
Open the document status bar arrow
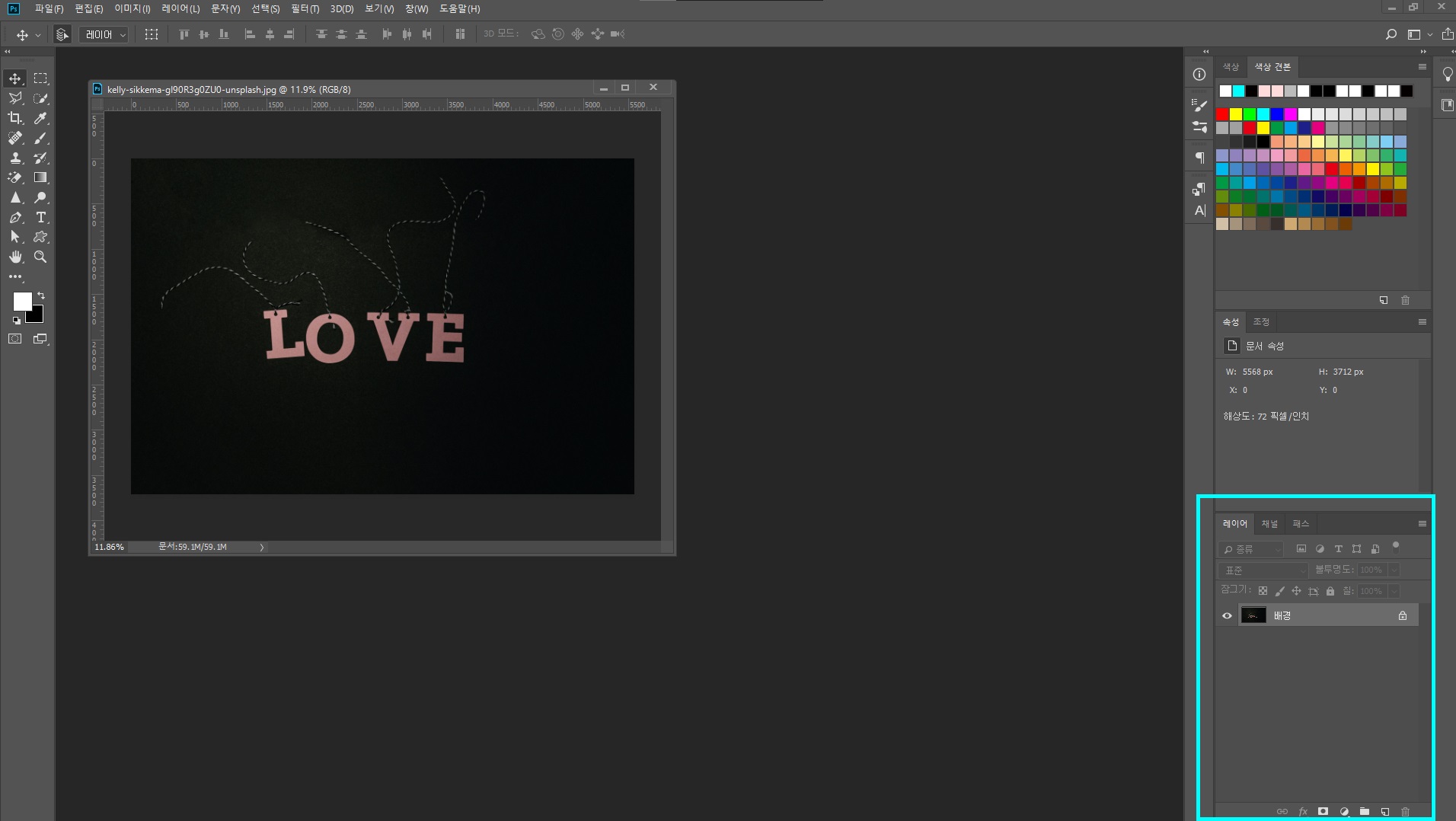261,547
